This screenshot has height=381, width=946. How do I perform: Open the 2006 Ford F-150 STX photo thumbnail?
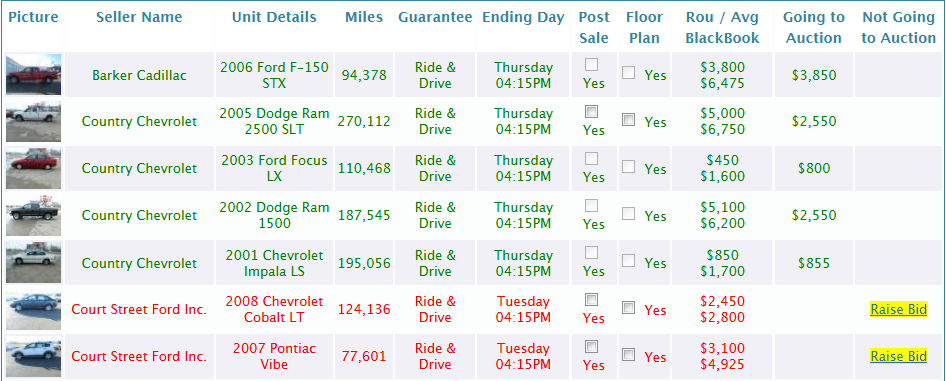(34, 75)
